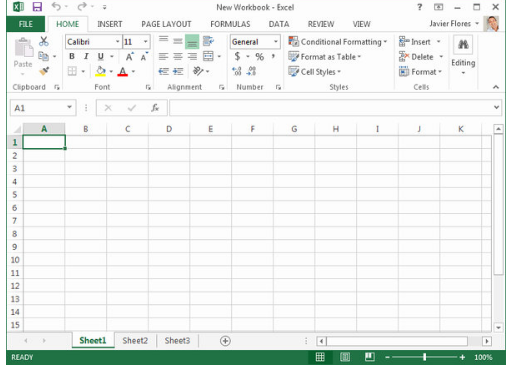
Task: Toggle bold formatting
Action: click(72, 56)
